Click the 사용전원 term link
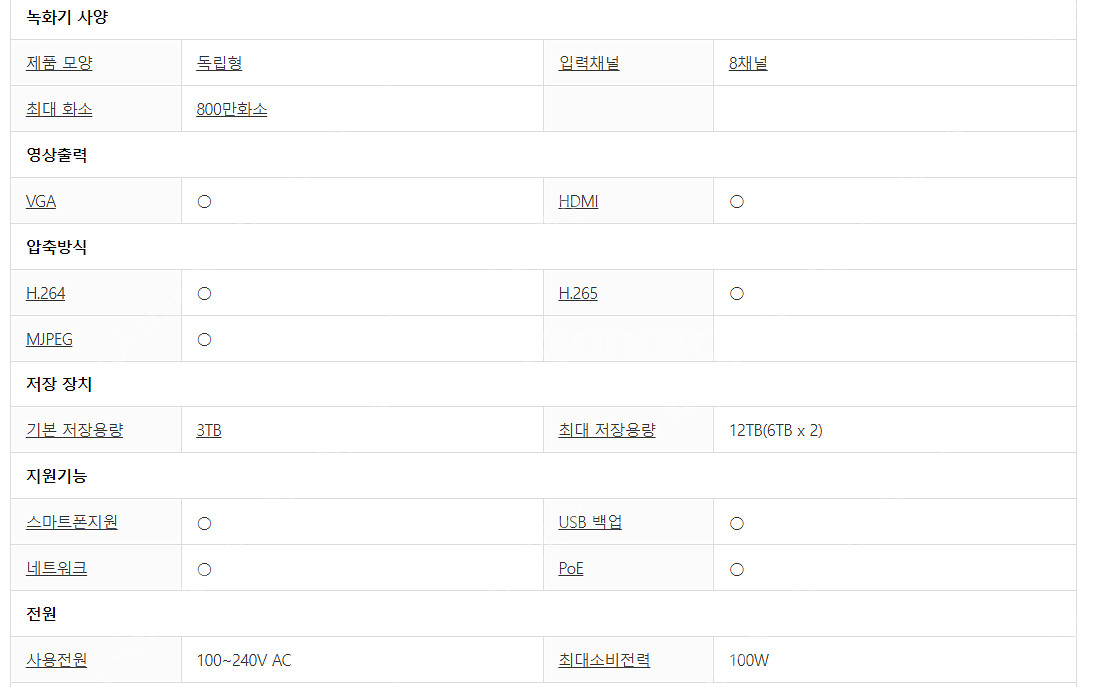The image size is (1093, 687). [x=56, y=660]
